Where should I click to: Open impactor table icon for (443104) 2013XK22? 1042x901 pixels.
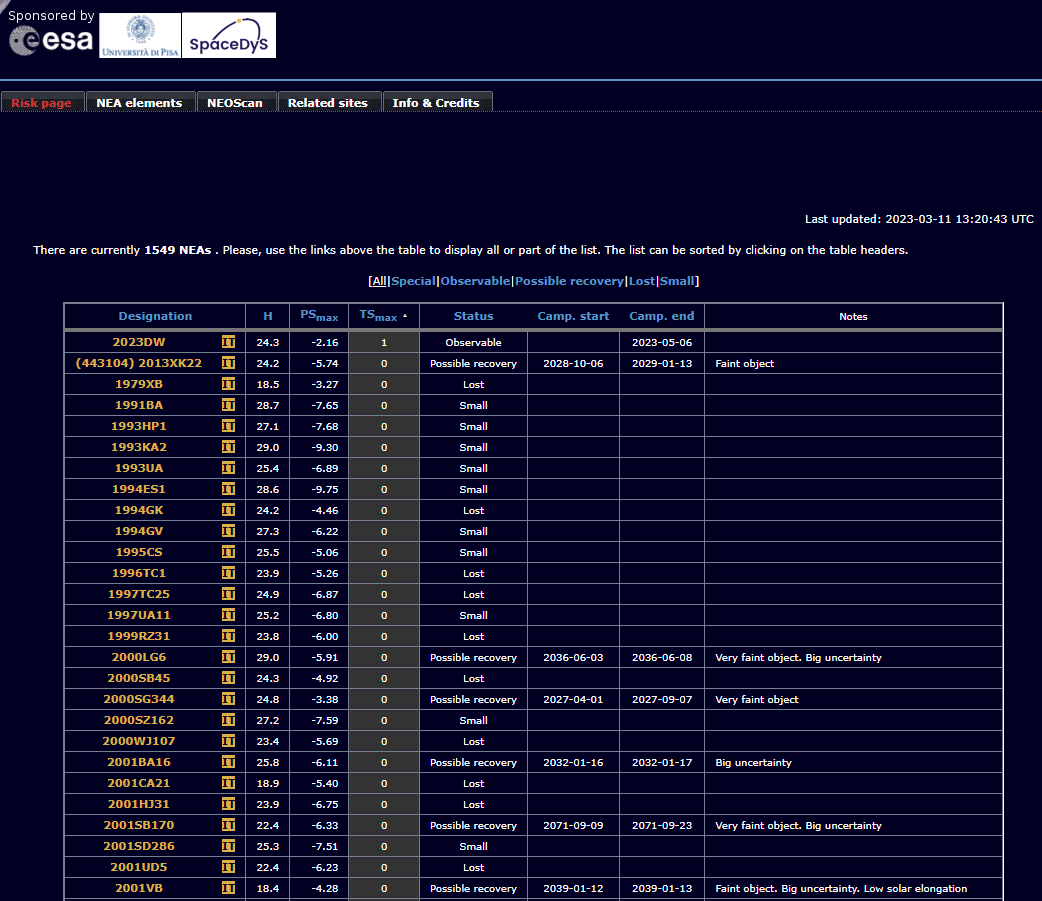(229, 363)
